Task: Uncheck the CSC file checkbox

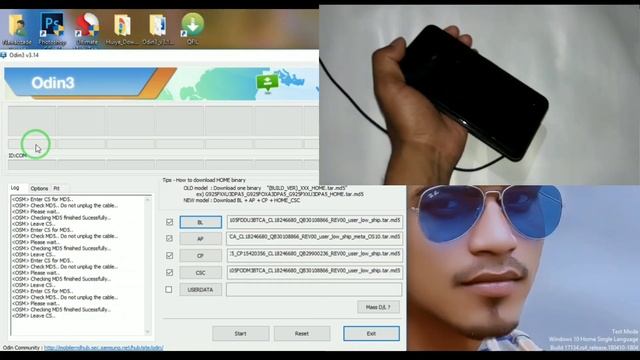Action: pyautogui.click(x=169, y=272)
